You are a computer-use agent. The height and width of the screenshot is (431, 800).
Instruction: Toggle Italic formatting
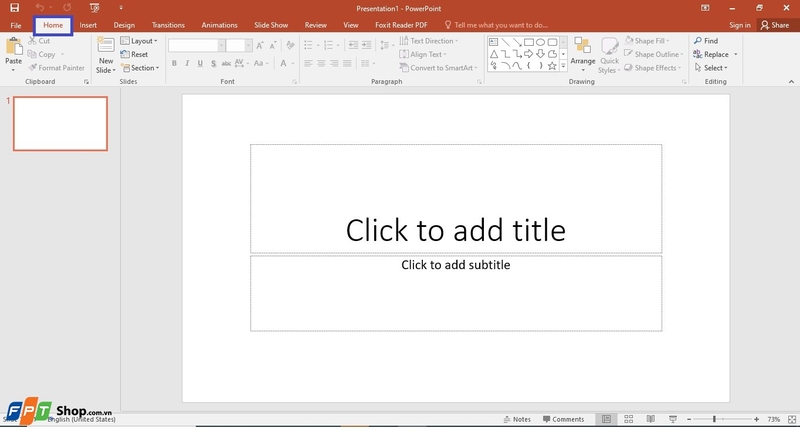(187, 63)
